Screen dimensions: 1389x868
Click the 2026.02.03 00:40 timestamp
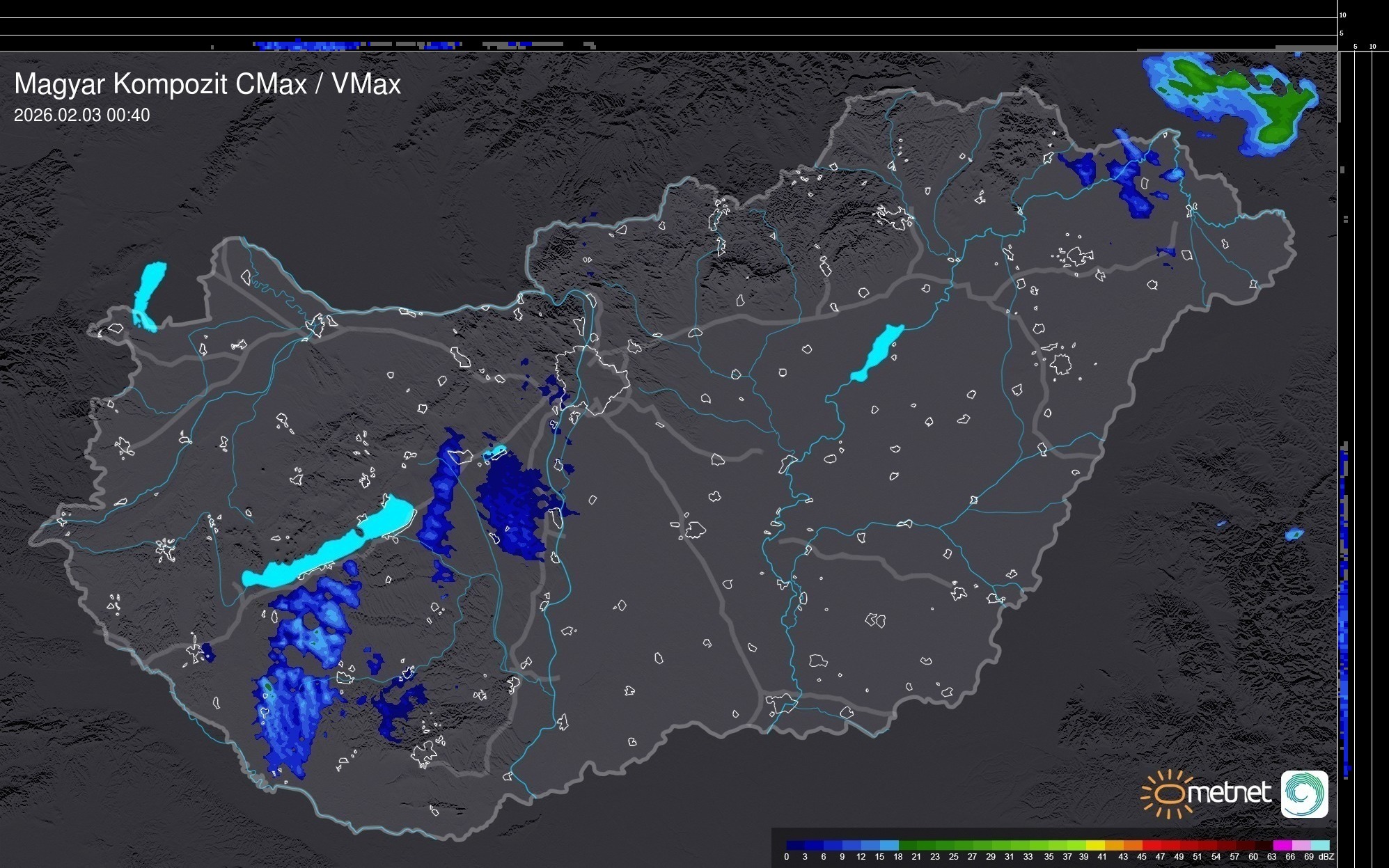tap(81, 116)
